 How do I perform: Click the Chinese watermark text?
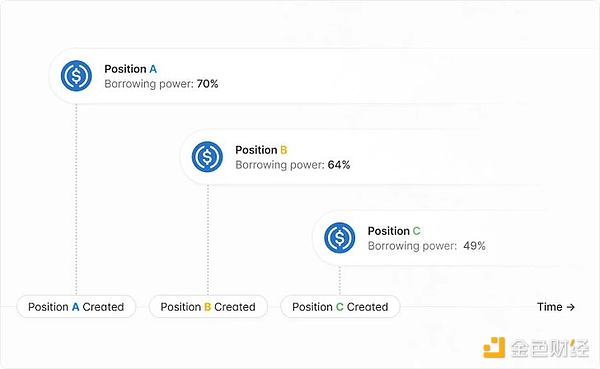[549, 348]
